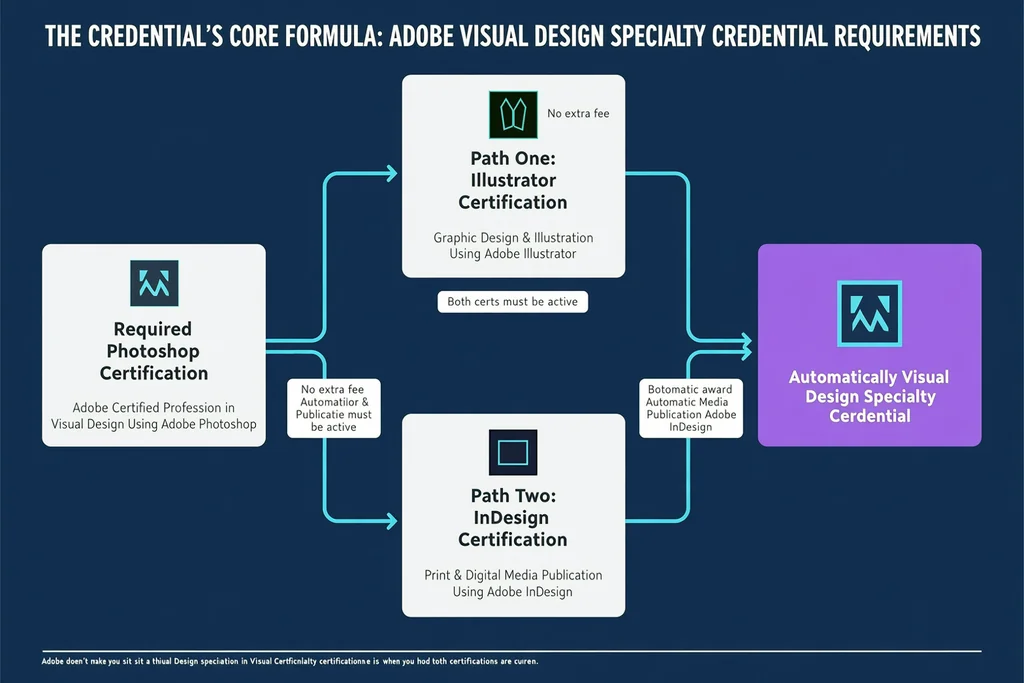Click the 'Required Photoshop Certification' heading
Viewport: 1024px width, 683px height.
pos(153,351)
